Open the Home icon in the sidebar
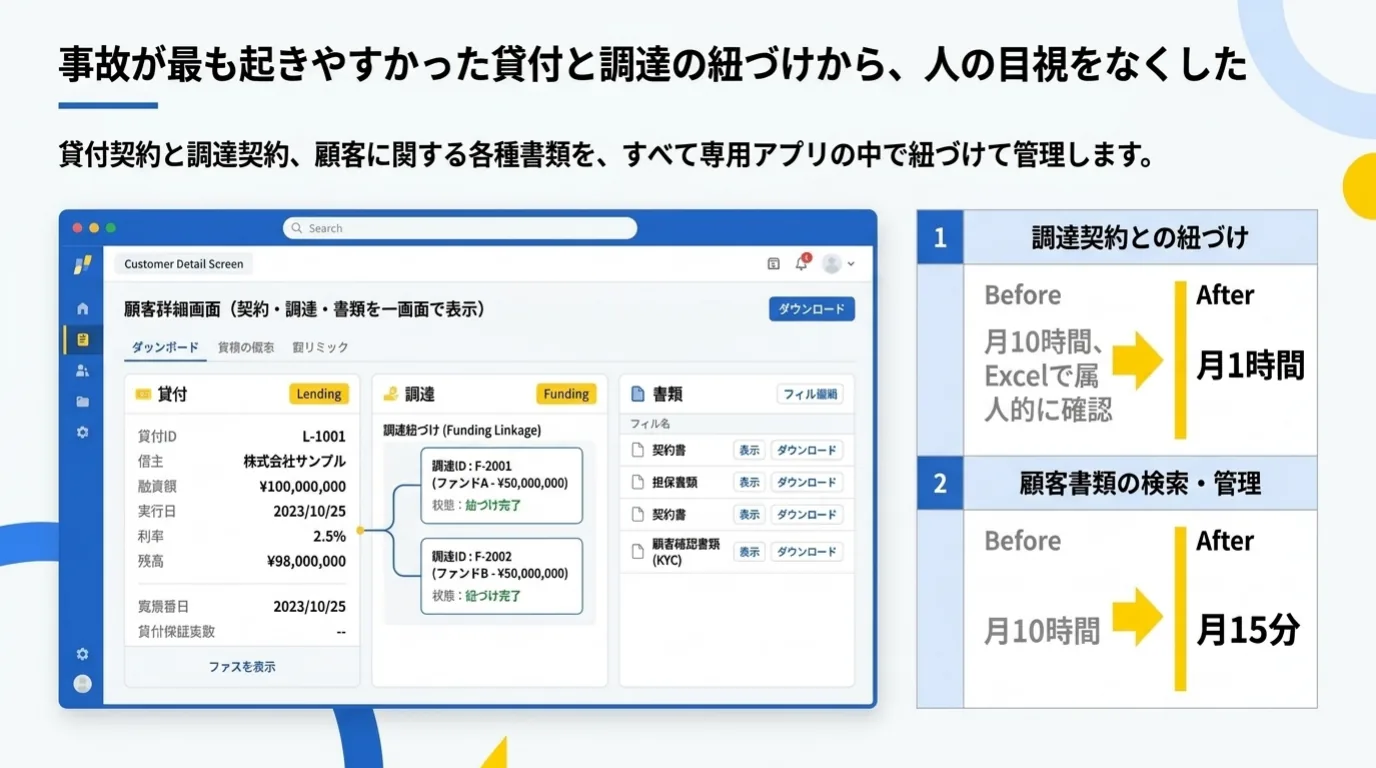 click(x=83, y=309)
